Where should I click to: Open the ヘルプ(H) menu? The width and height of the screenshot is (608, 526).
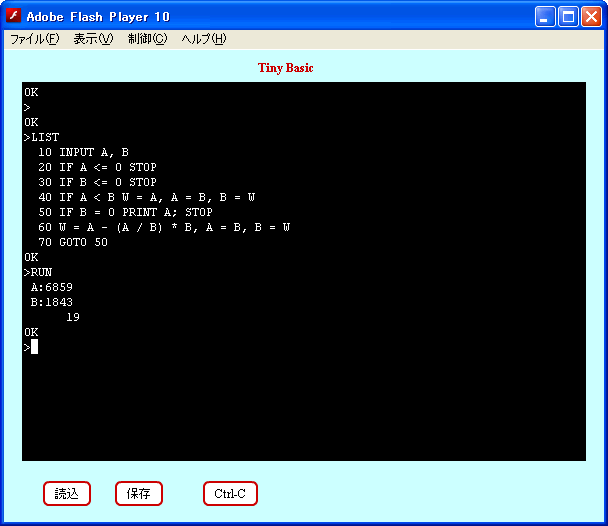pyautogui.click(x=204, y=39)
